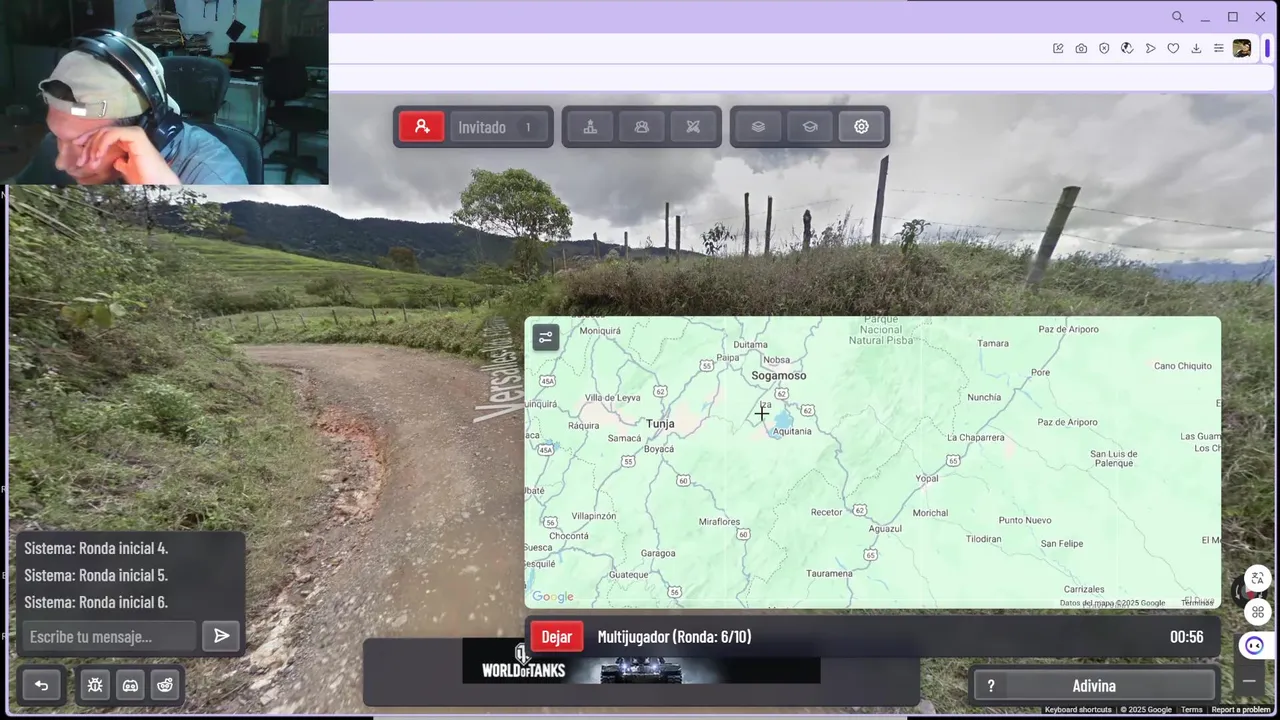This screenshot has width=1280, height=720.
Task: Open Keyboard shortcuts link
Action: [x=1078, y=710]
